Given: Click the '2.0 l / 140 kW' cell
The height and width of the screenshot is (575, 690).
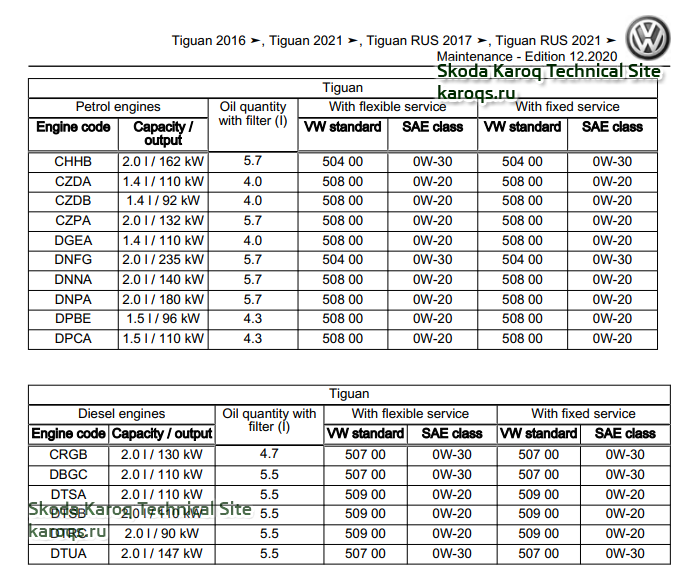Looking at the screenshot, I should [163, 279].
